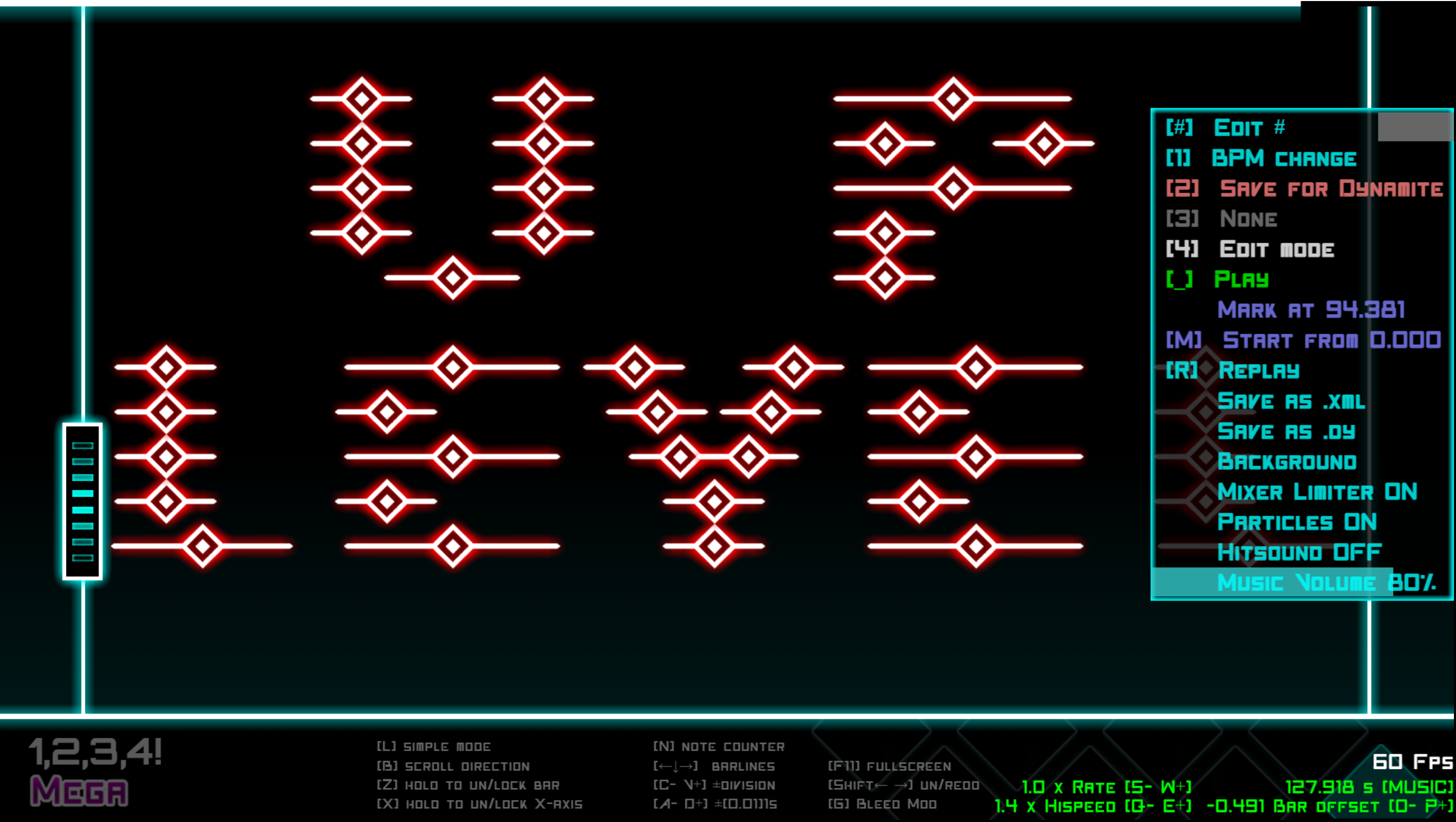
Task: Select the topmost wide note of letter P
Action: 953,99
